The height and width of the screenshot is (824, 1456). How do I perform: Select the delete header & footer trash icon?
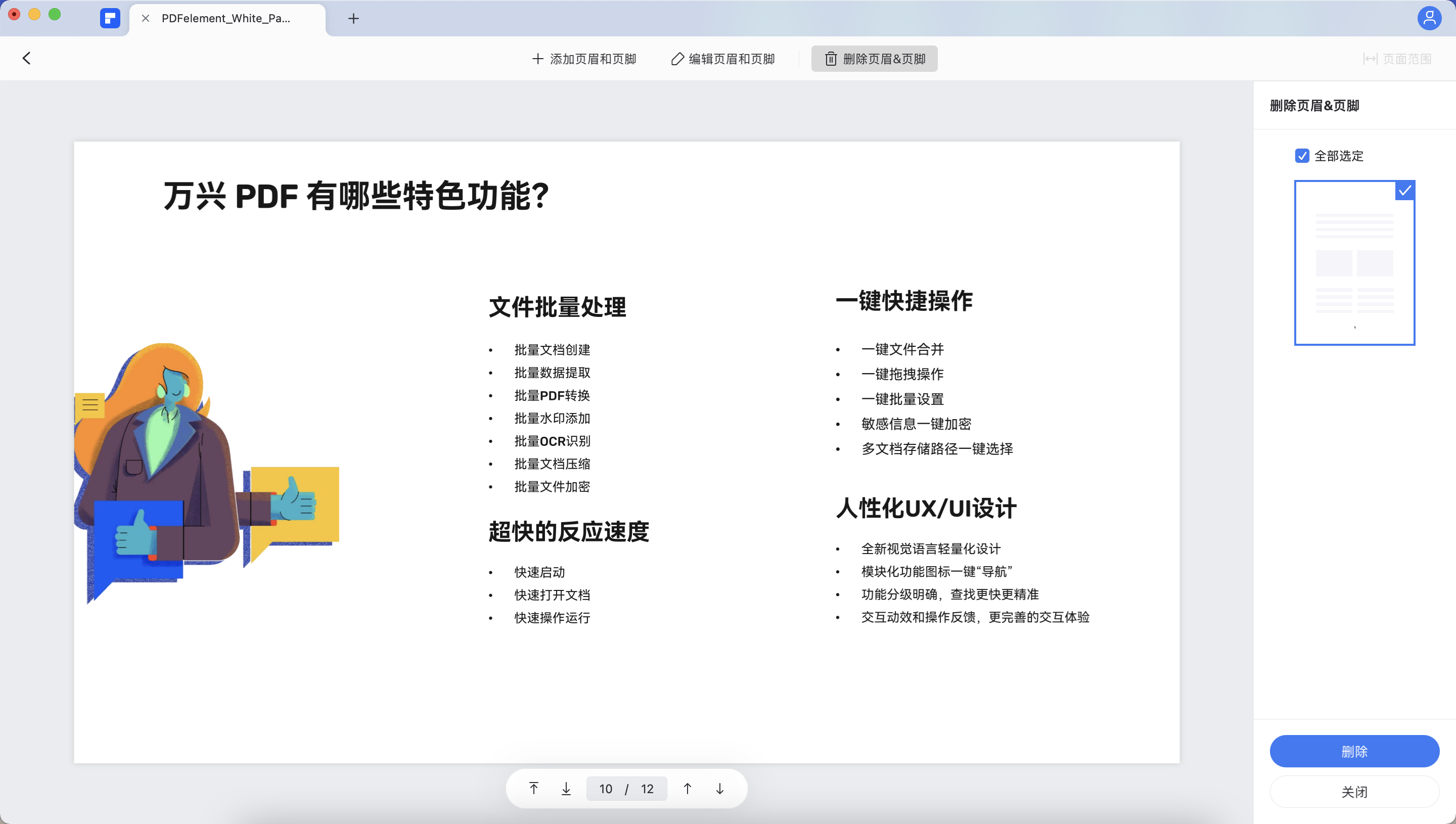(x=831, y=58)
